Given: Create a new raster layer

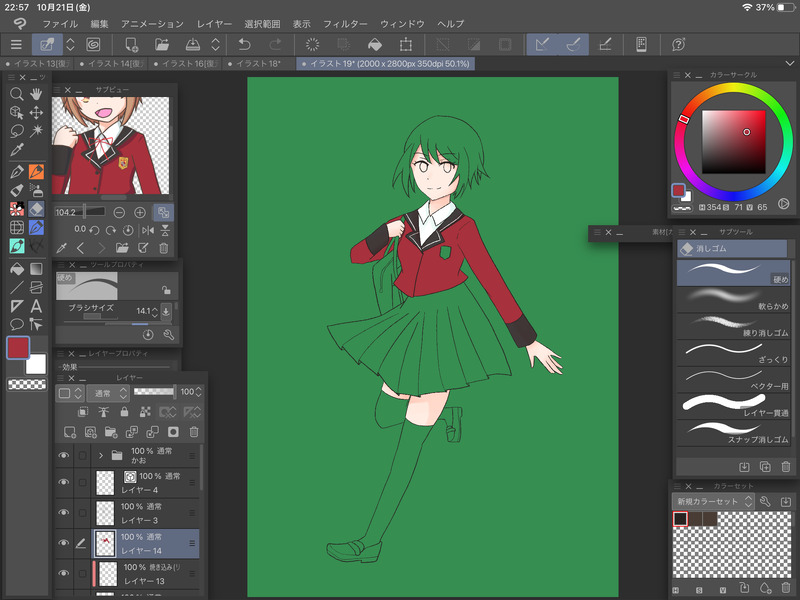Looking at the screenshot, I should coord(69,432).
